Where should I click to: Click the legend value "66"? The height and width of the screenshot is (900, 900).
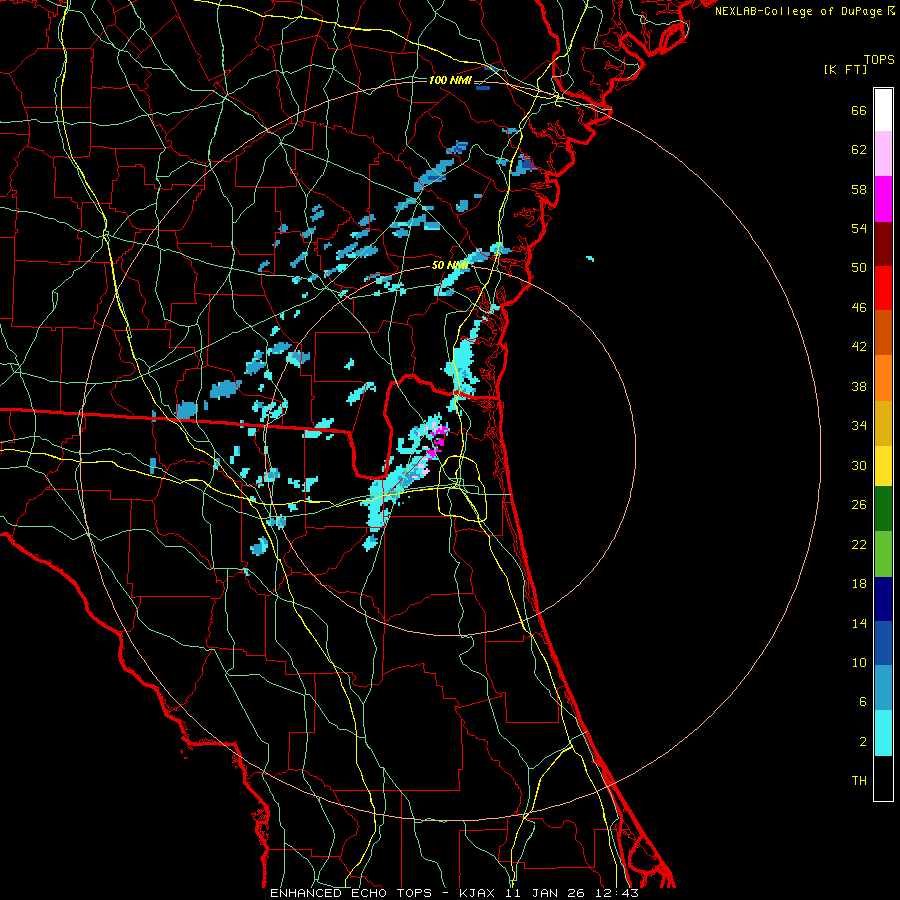[859, 111]
